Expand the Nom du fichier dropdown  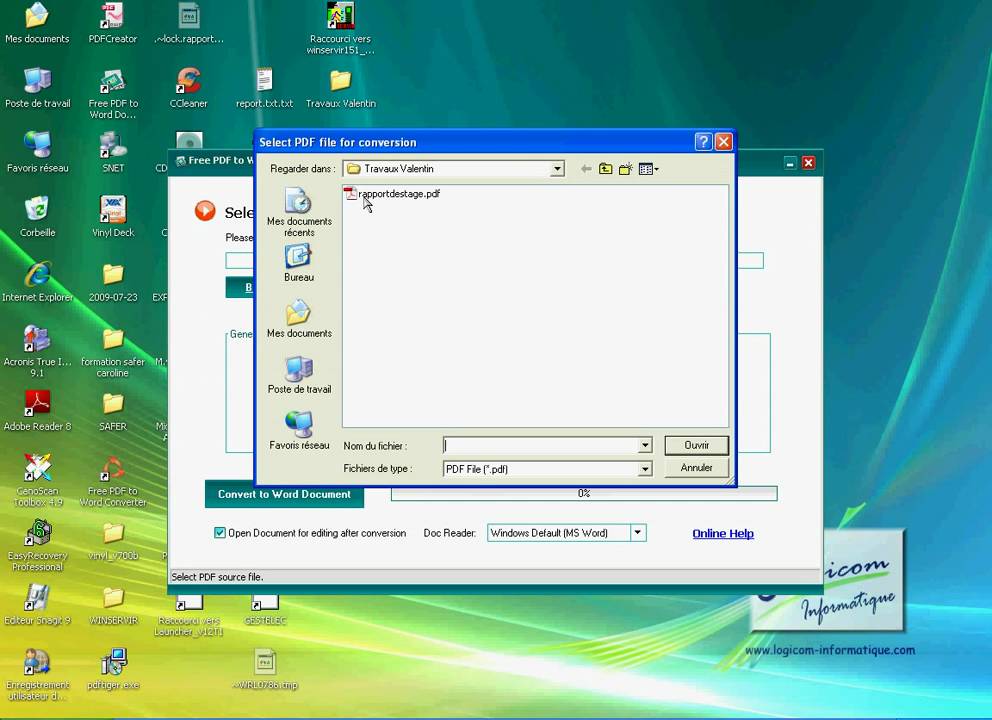click(645, 445)
